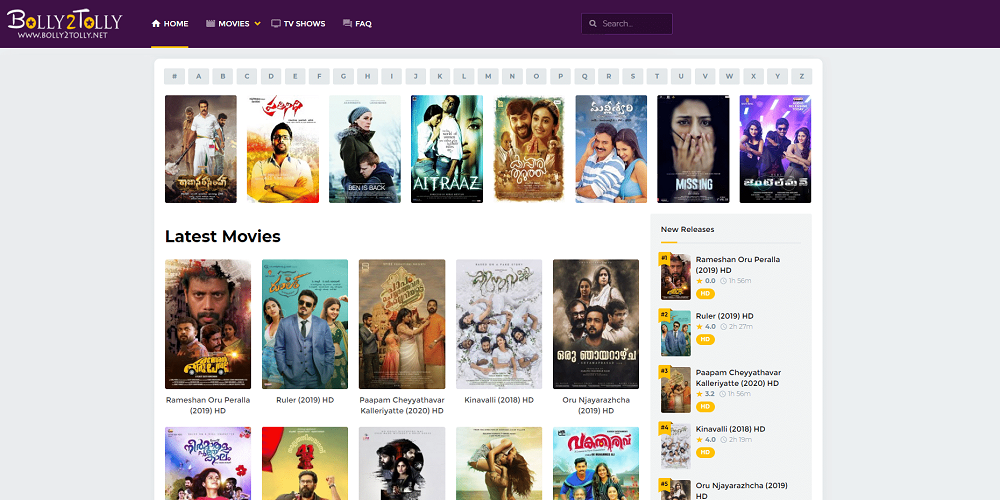Open the TV Shows menu item
The image size is (1000, 500).
(x=298, y=24)
